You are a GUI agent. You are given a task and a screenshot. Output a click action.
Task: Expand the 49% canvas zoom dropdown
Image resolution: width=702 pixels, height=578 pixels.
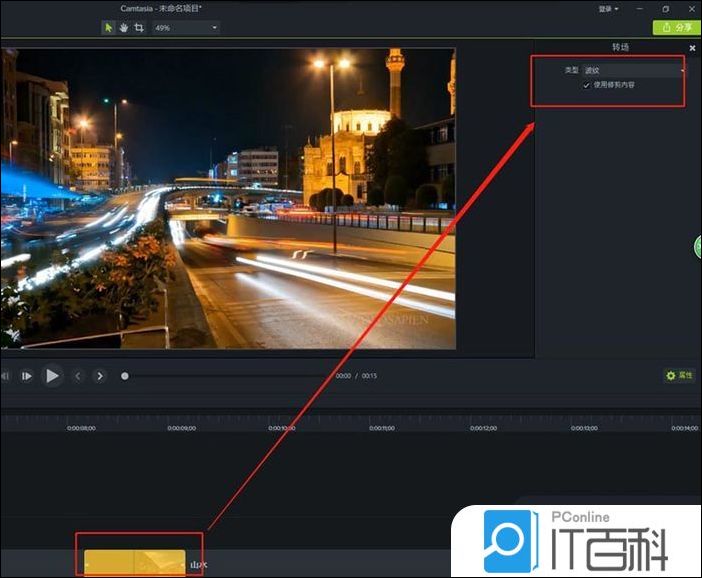186,28
